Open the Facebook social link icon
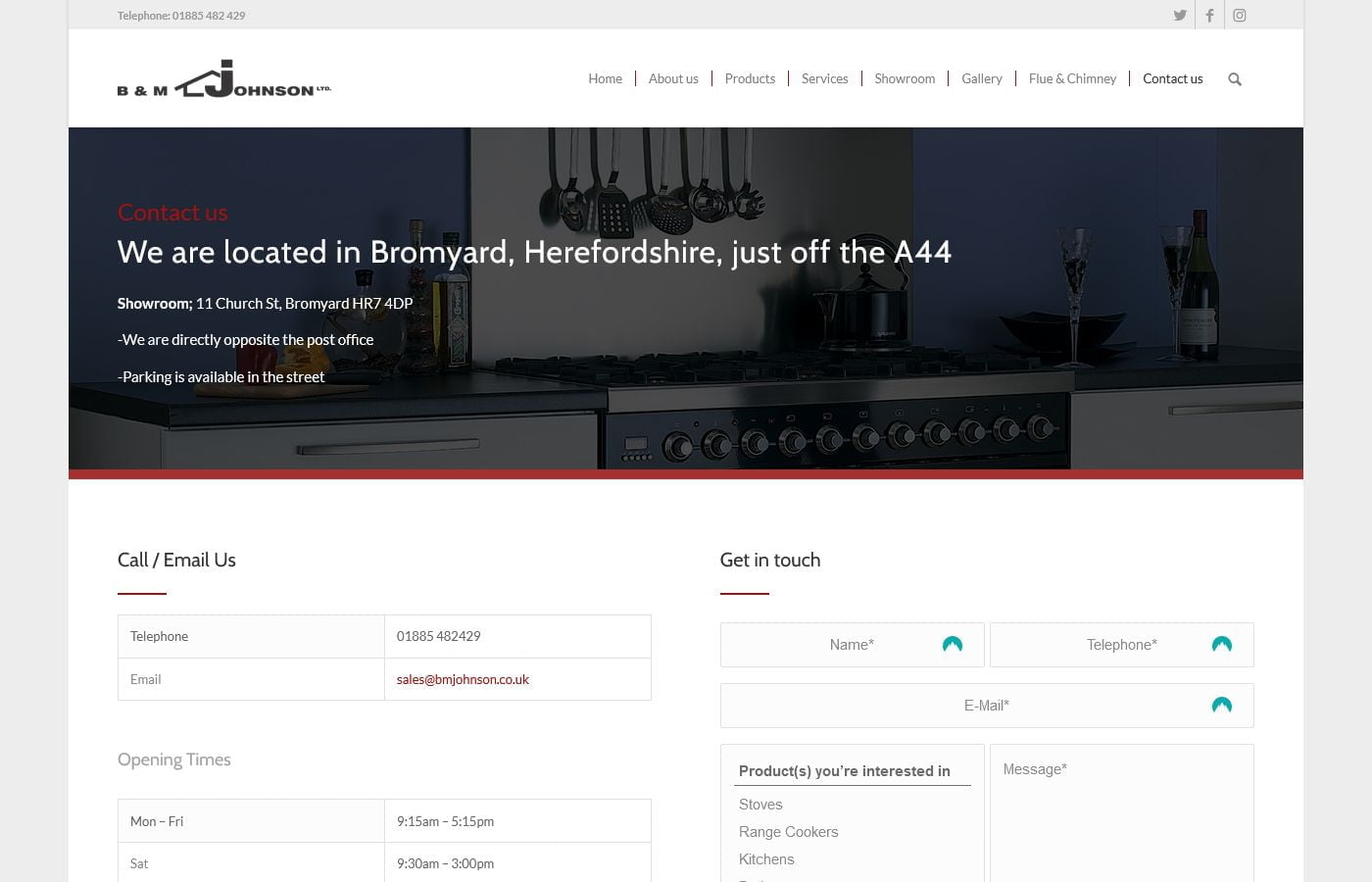 pyautogui.click(x=1209, y=15)
